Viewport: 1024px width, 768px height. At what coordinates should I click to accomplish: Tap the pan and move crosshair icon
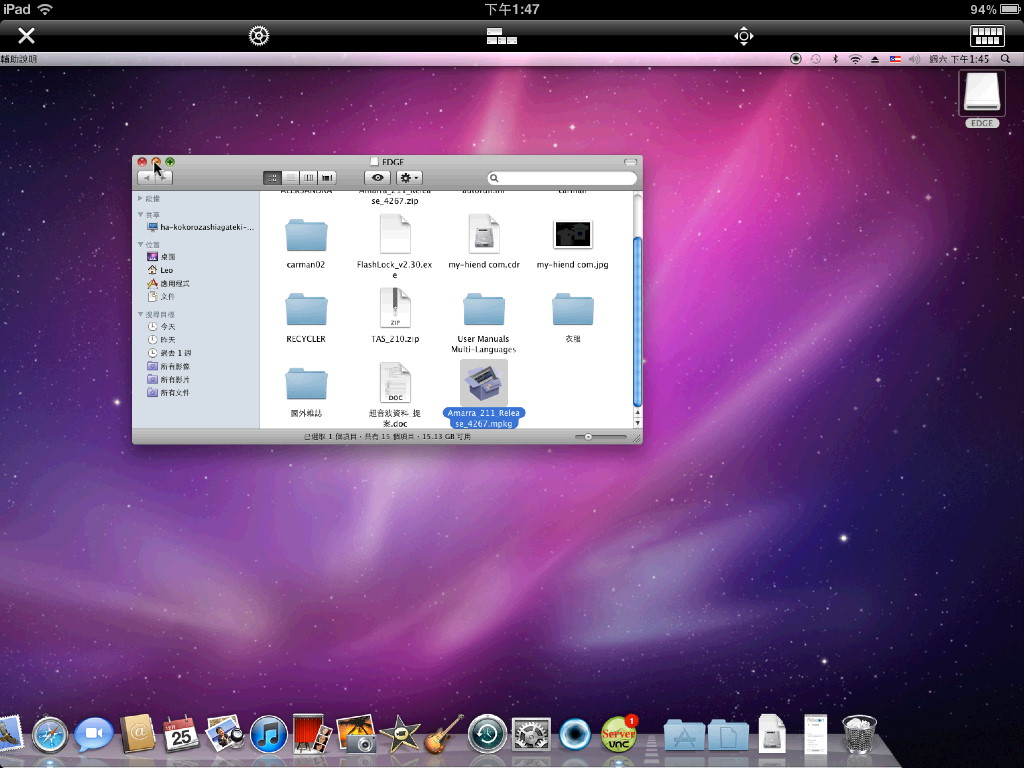click(x=744, y=36)
